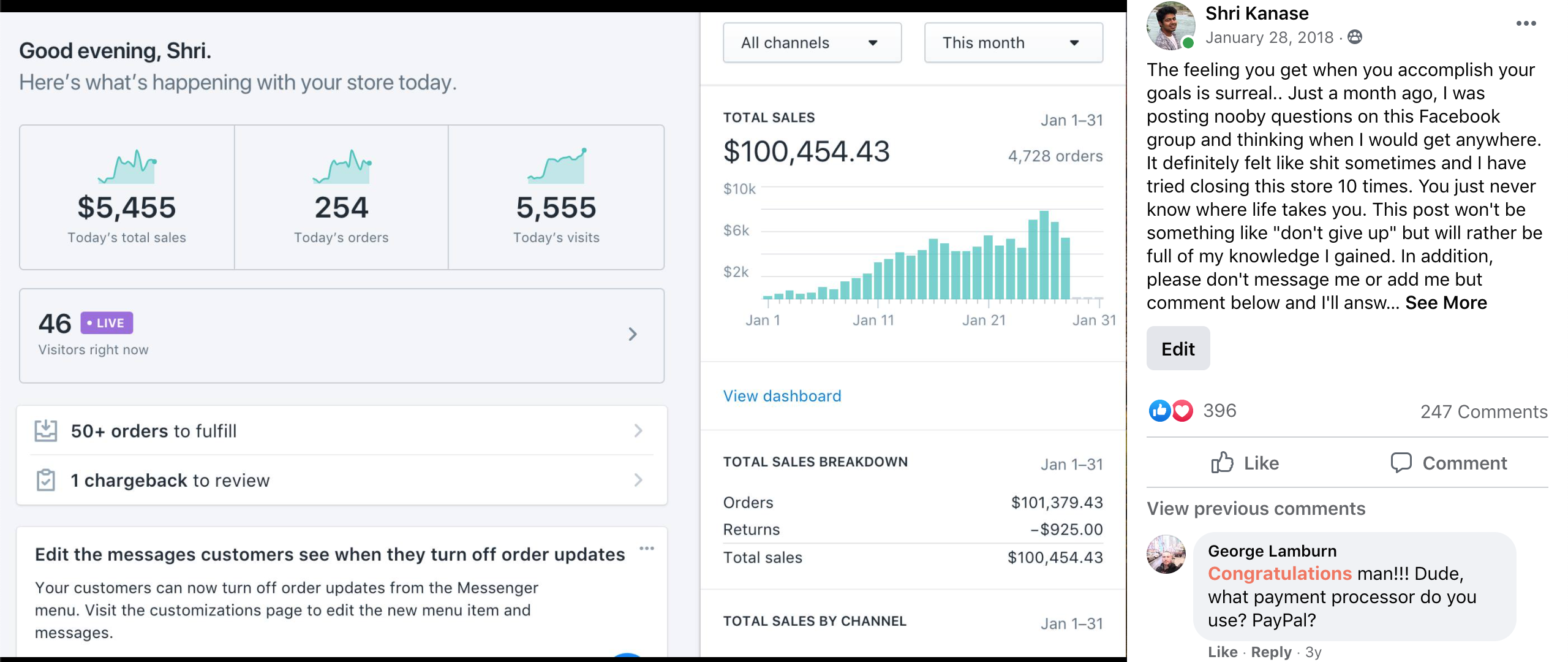Open George Lamburn's profile name
The image size is (1568, 662).
[x=1272, y=551]
